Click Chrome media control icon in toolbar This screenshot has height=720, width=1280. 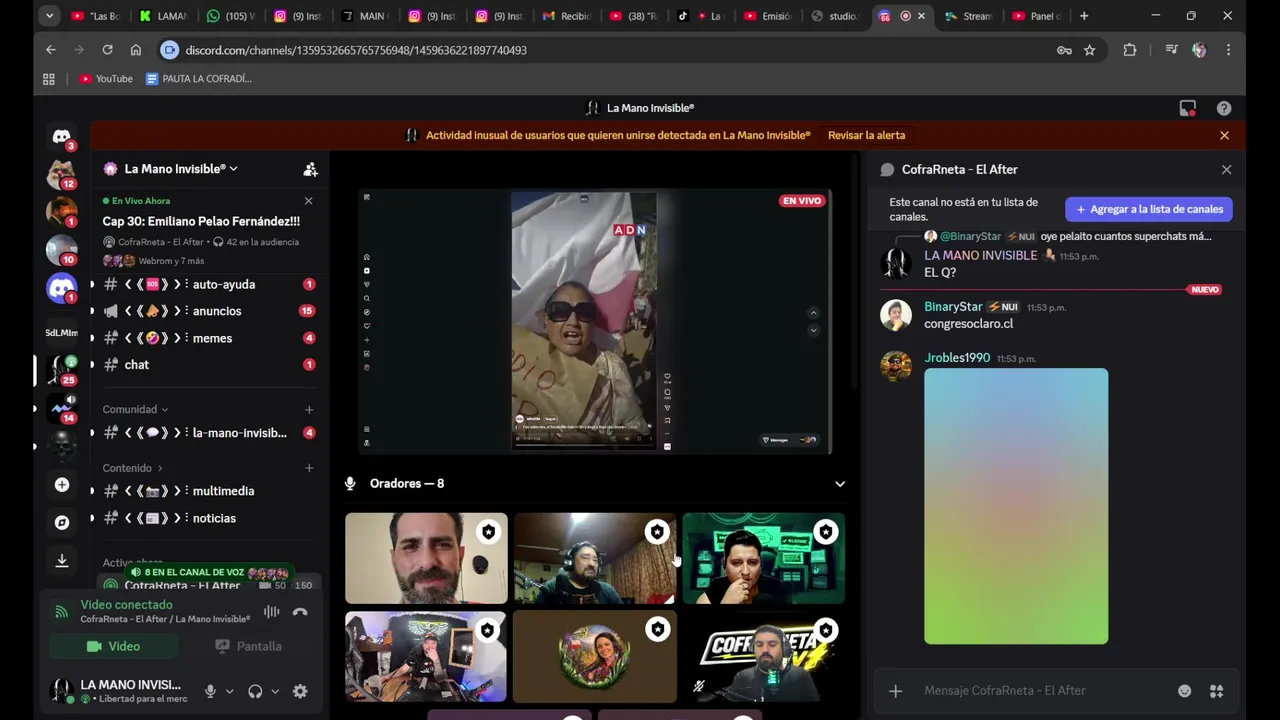click(1171, 50)
